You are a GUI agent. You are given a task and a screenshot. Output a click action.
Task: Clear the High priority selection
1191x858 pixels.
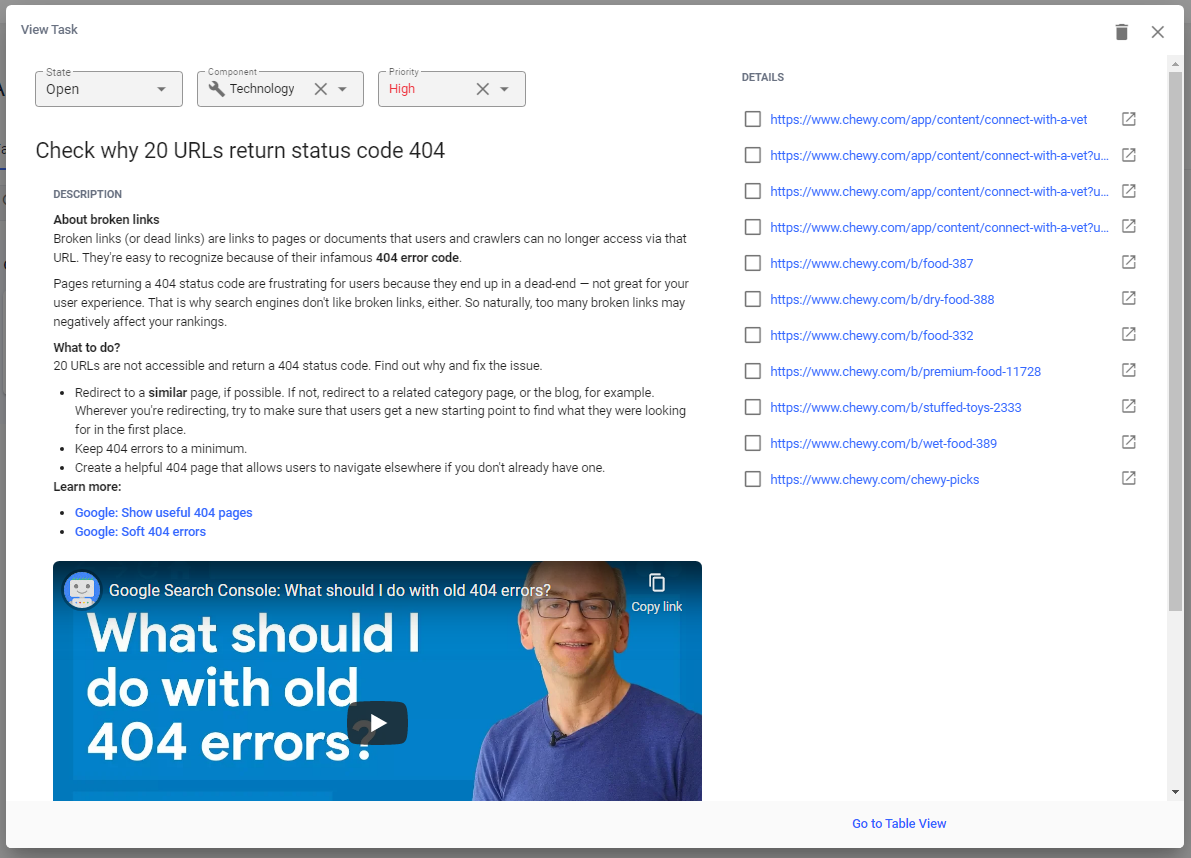482,89
